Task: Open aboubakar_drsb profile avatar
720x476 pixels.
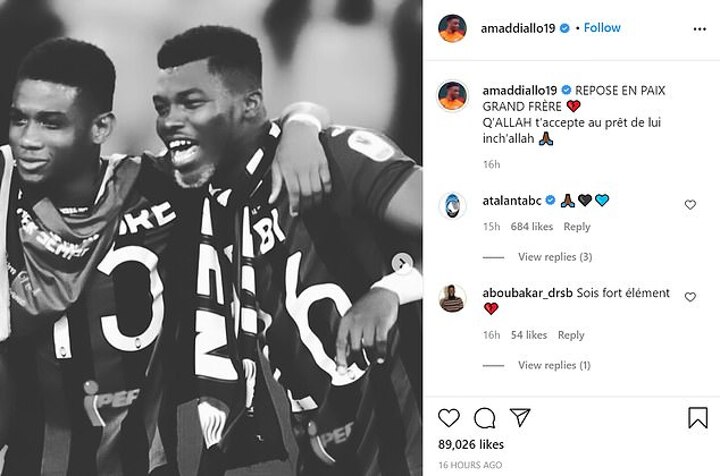Action: (452, 298)
